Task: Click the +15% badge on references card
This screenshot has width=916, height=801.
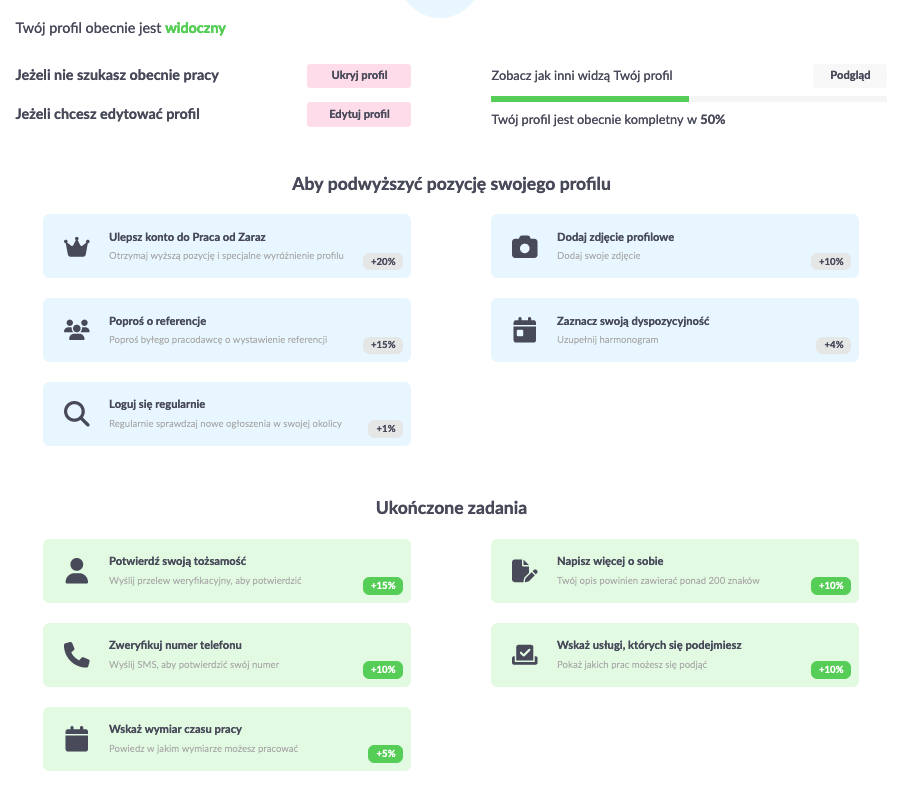Action: coord(383,345)
